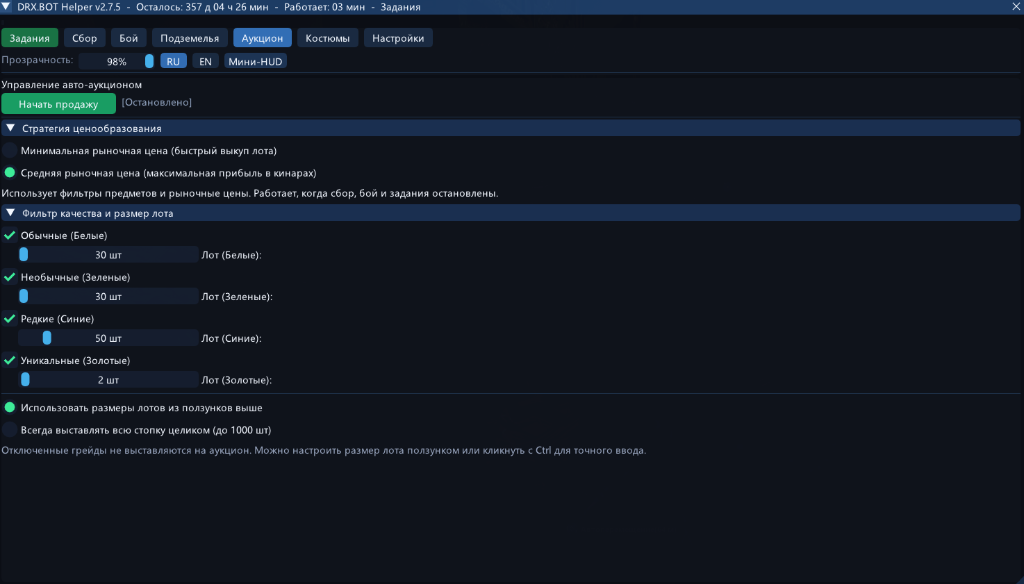Open the Костюмы tab
Viewport: 1024px width, 584px height.
(x=328, y=38)
